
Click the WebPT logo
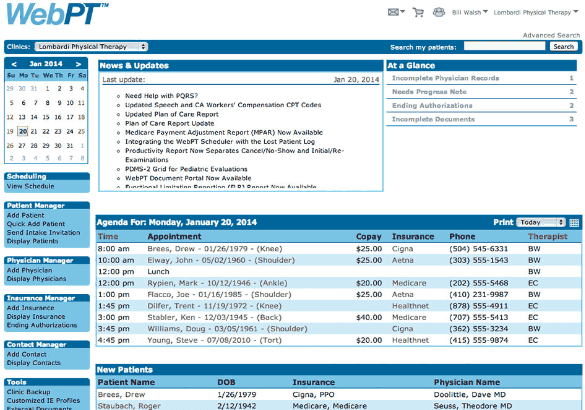coord(57,14)
